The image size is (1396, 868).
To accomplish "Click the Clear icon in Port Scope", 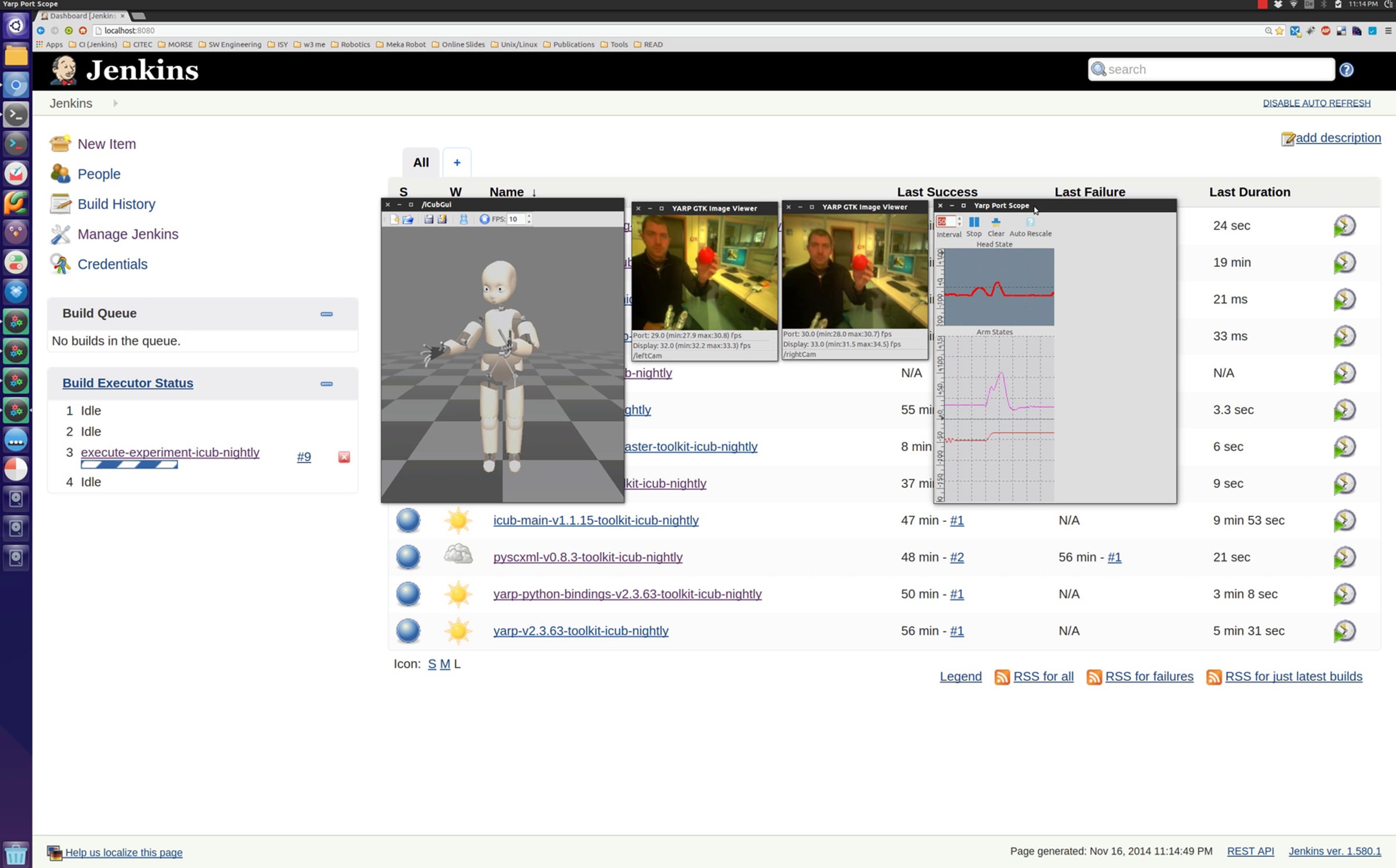I will [996, 223].
